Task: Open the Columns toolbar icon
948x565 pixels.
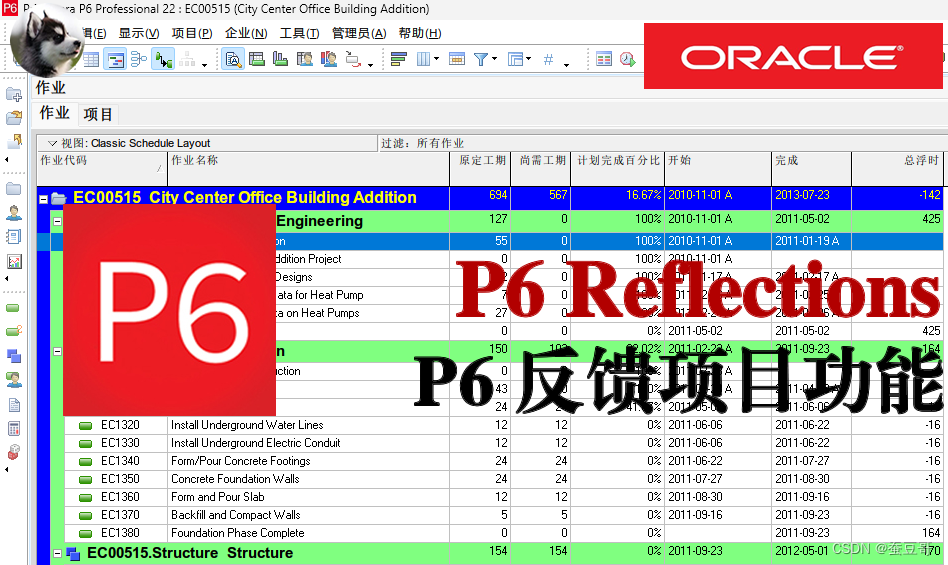Action: click(x=424, y=59)
